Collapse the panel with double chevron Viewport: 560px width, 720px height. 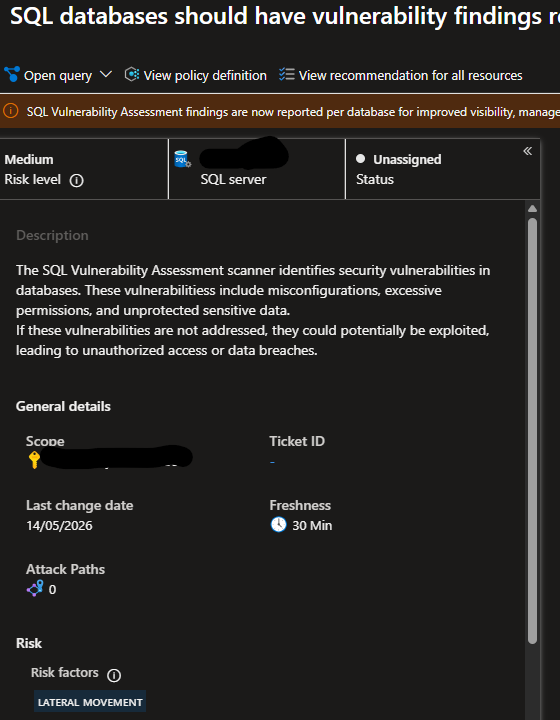[527, 151]
